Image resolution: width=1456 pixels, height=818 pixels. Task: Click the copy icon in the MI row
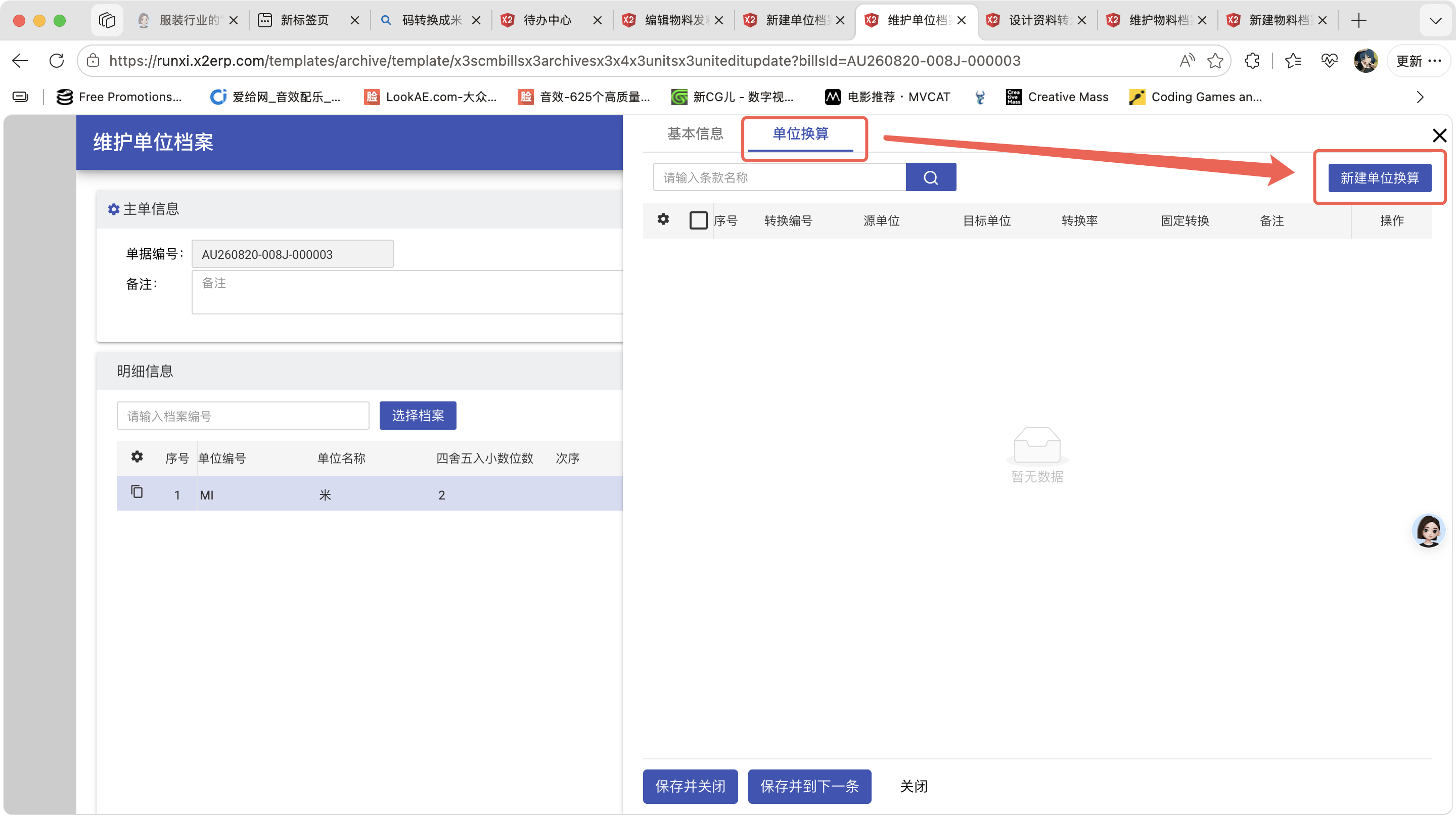137,492
